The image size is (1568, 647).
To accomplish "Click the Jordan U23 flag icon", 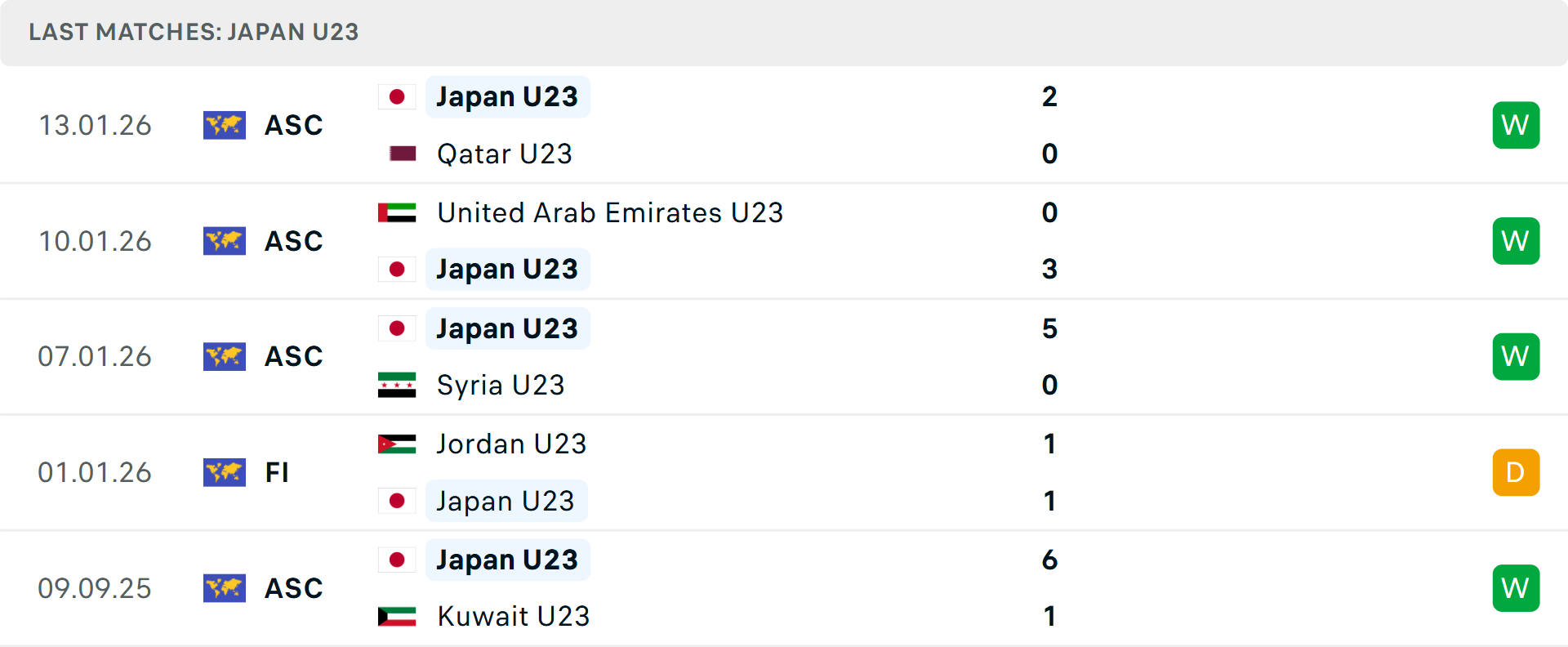I will pyautogui.click(x=397, y=444).
